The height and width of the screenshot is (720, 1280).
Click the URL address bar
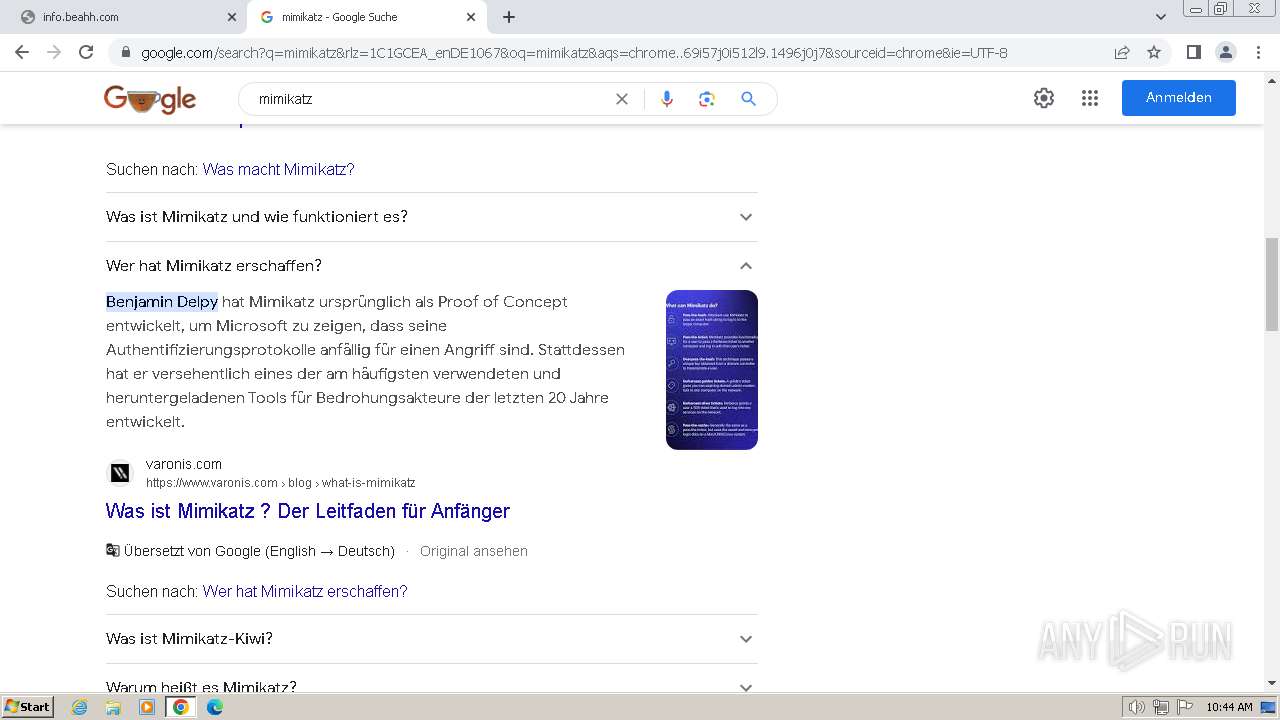pos(573,53)
